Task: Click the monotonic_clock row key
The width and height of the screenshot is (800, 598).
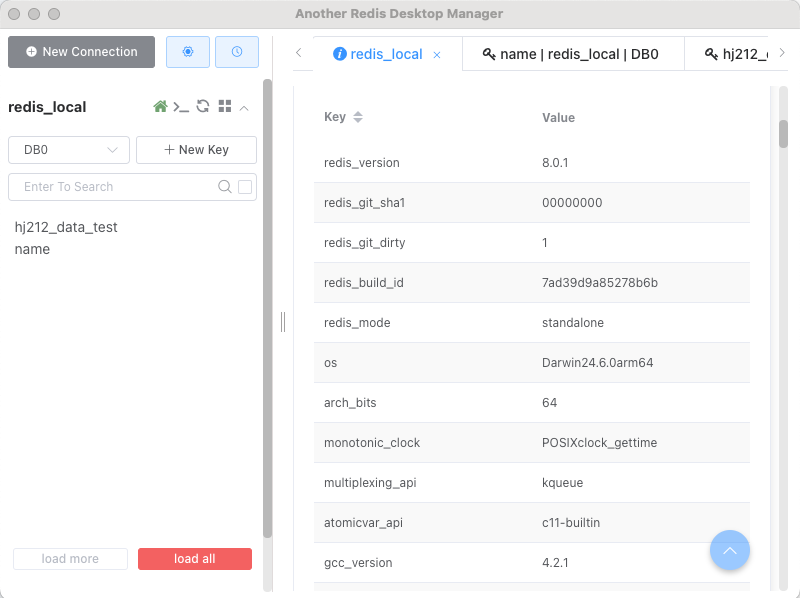Action: click(x=372, y=443)
